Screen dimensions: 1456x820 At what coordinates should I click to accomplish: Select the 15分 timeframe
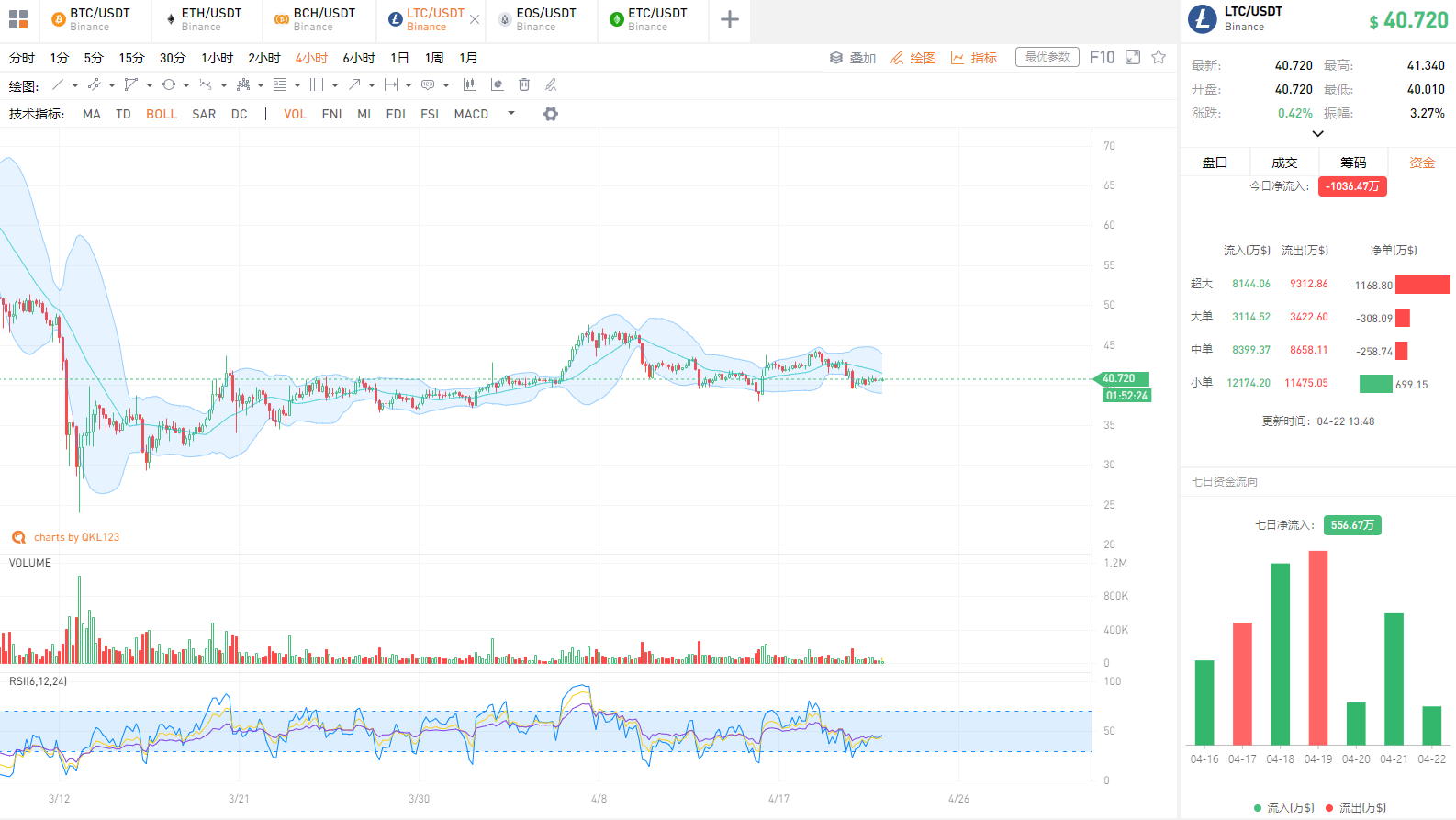[x=131, y=58]
